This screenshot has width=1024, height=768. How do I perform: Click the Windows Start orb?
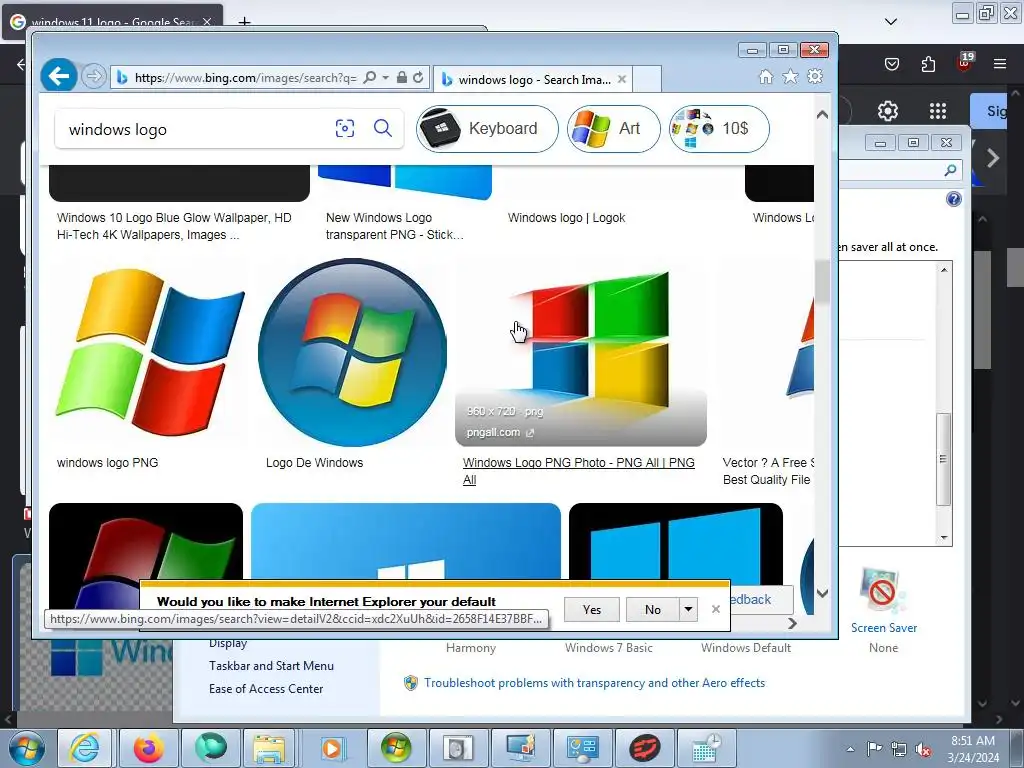[26, 748]
